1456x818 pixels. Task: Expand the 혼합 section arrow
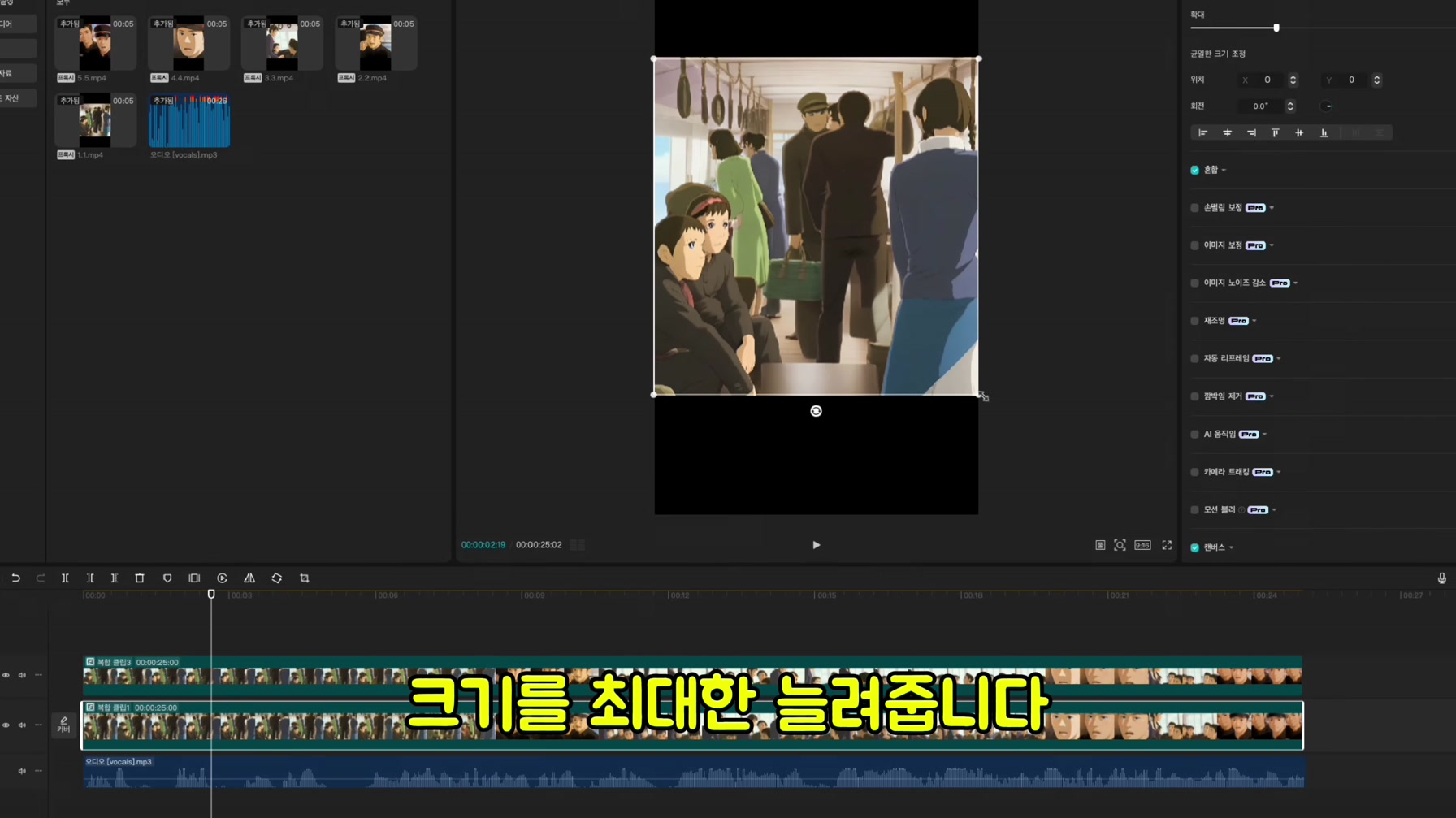point(1224,171)
